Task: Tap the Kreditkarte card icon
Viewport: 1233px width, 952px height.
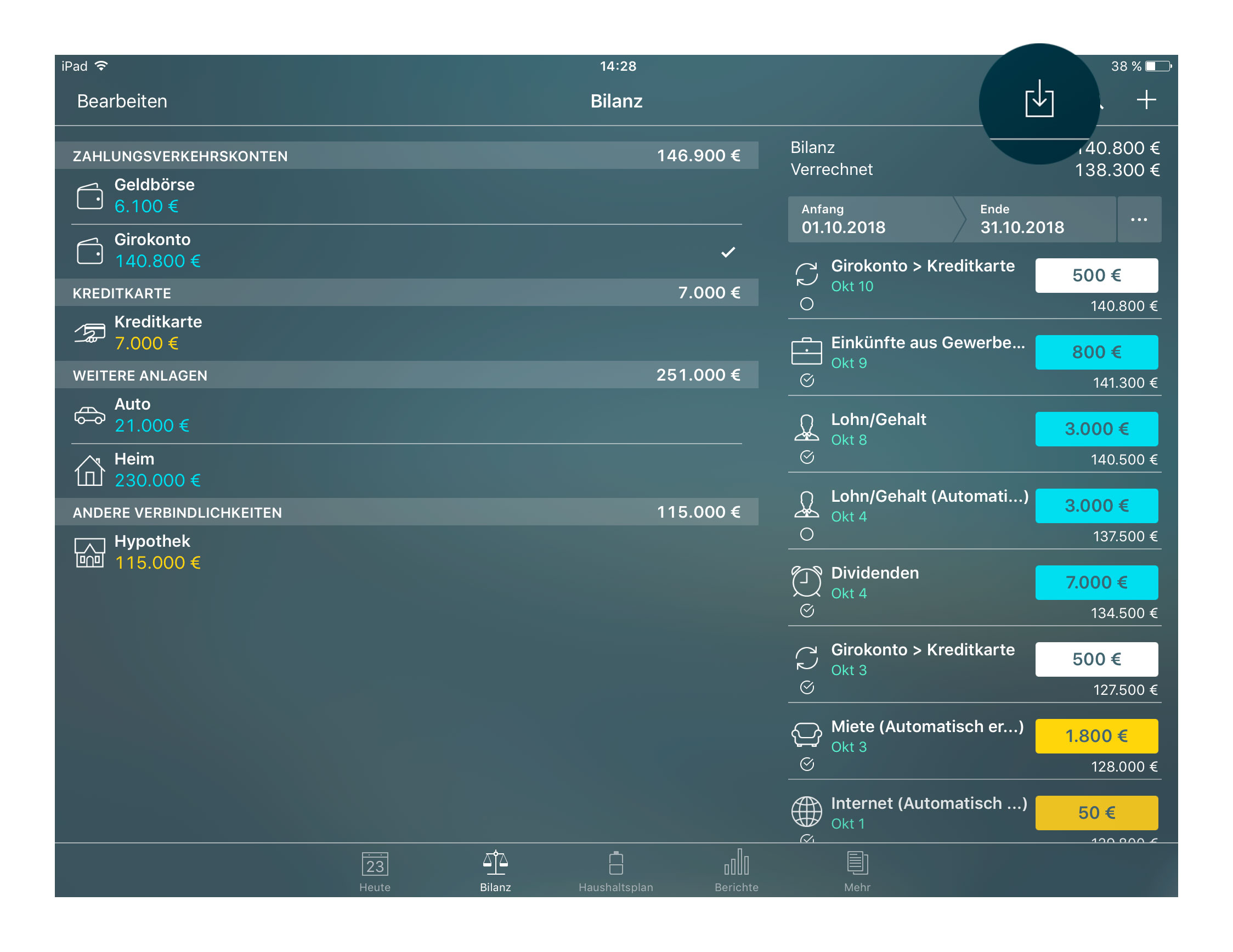Action: [x=90, y=332]
